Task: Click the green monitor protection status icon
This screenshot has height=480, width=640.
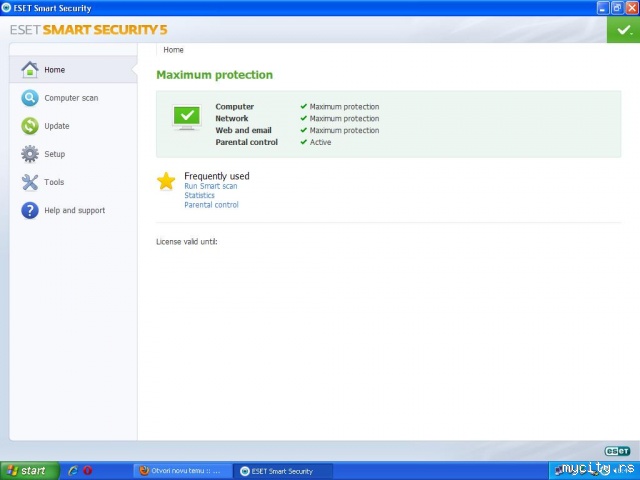Action: 187,118
